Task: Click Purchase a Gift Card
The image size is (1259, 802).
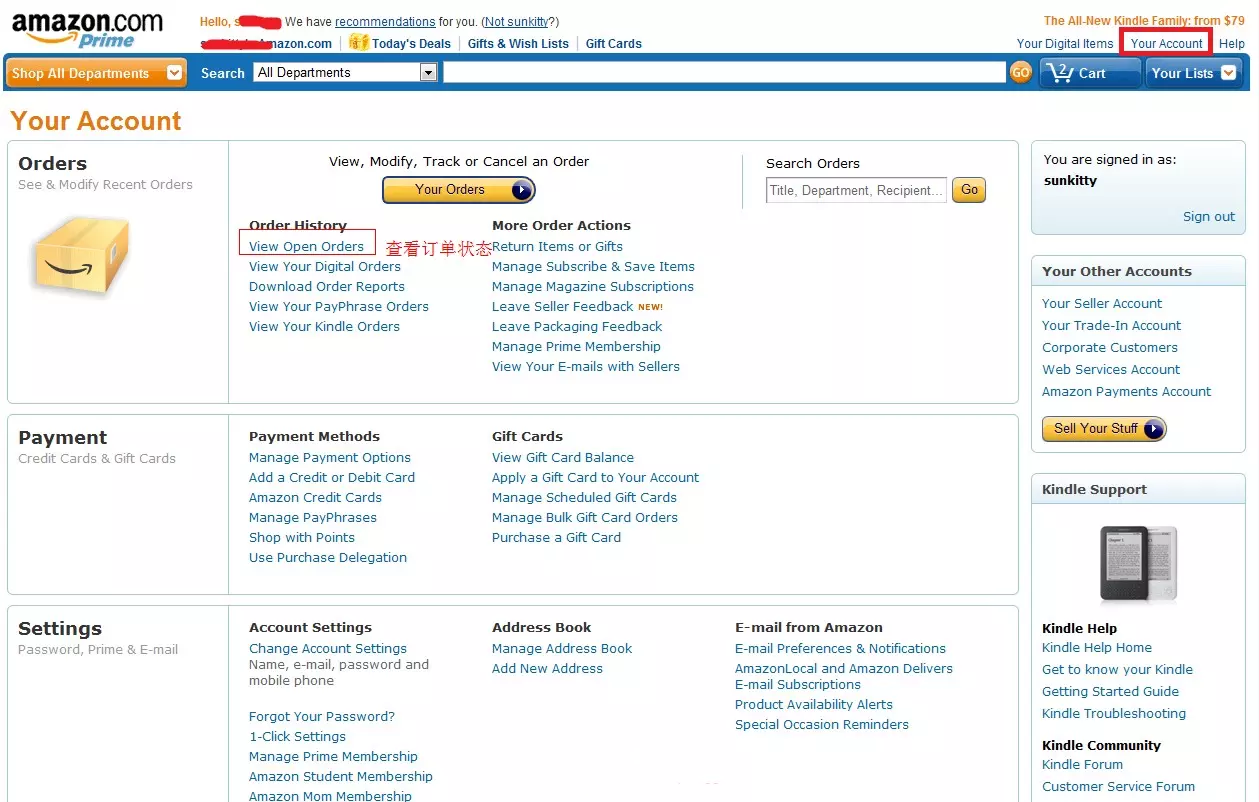Action: (556, 537)
